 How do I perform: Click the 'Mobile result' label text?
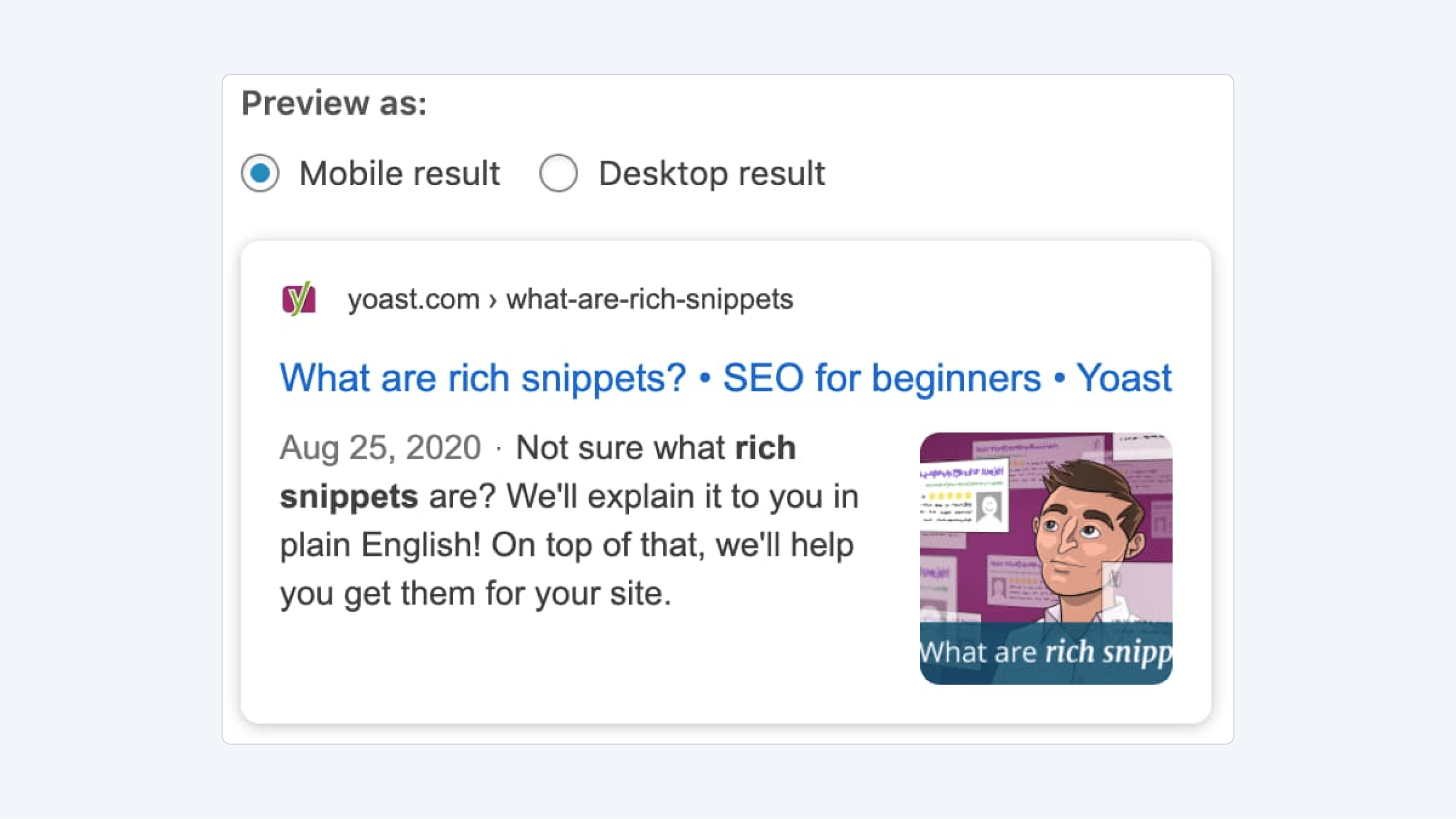pos(400,173)
